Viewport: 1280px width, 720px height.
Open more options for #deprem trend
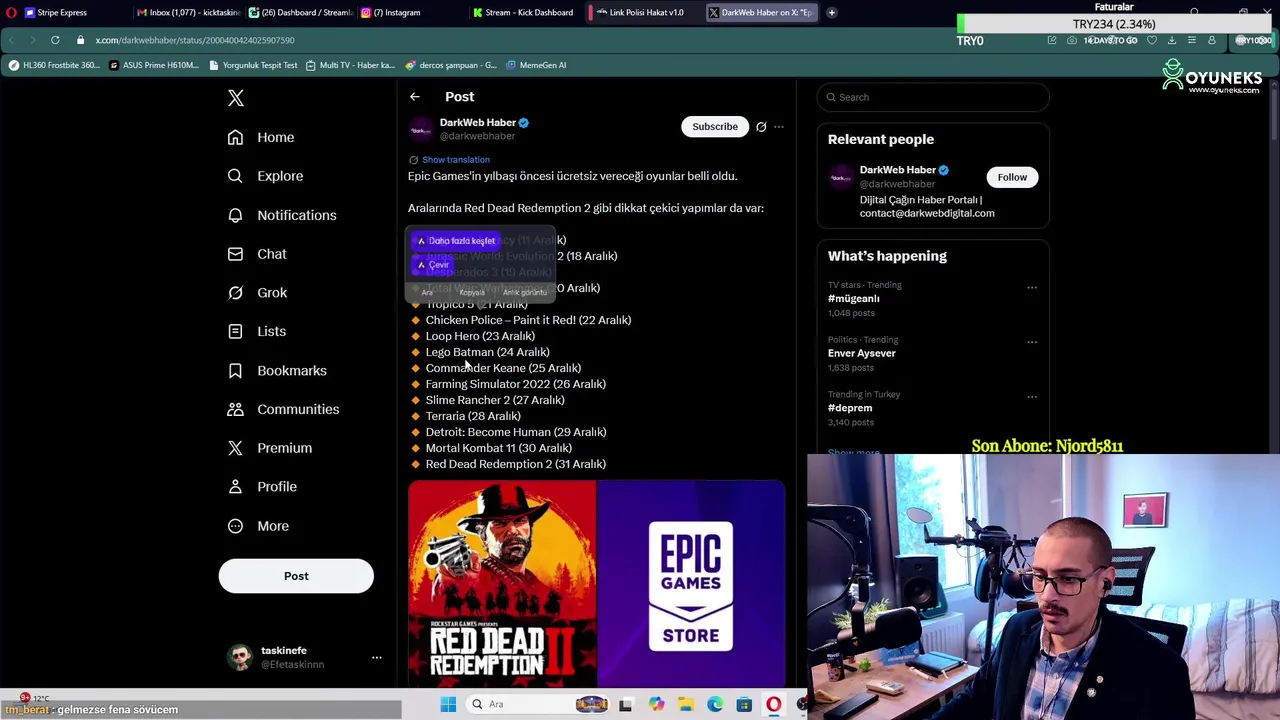click(x=1032, y=397)
